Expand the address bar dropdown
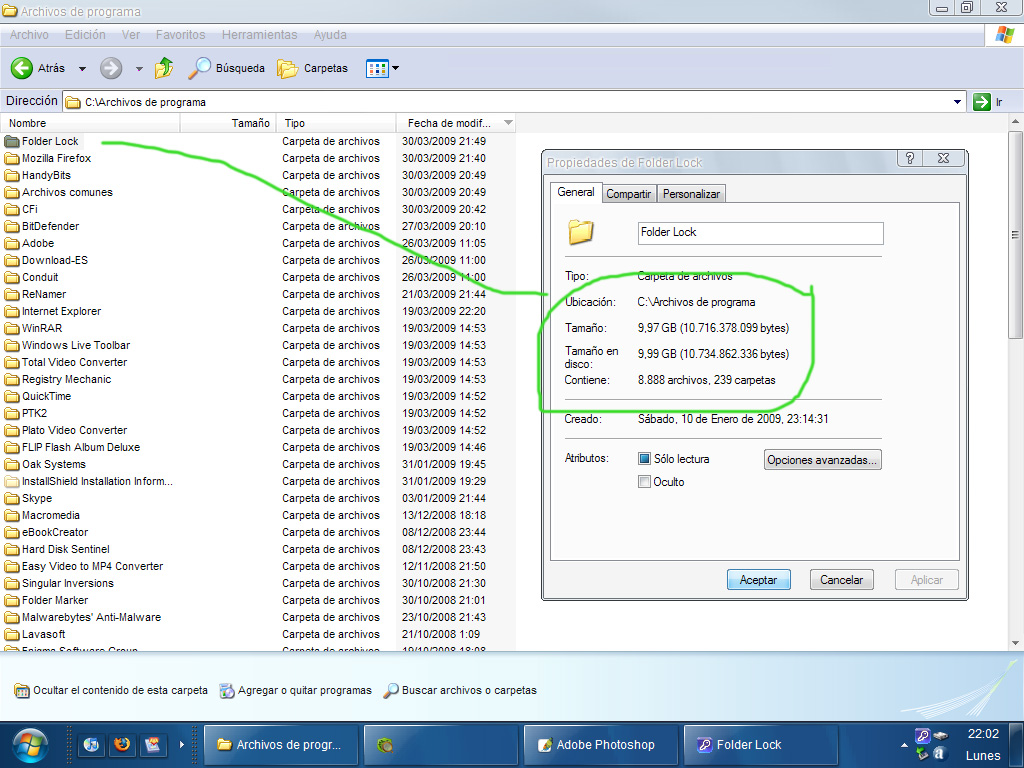This screenshot has height=768, width=1024. [957, 102]
